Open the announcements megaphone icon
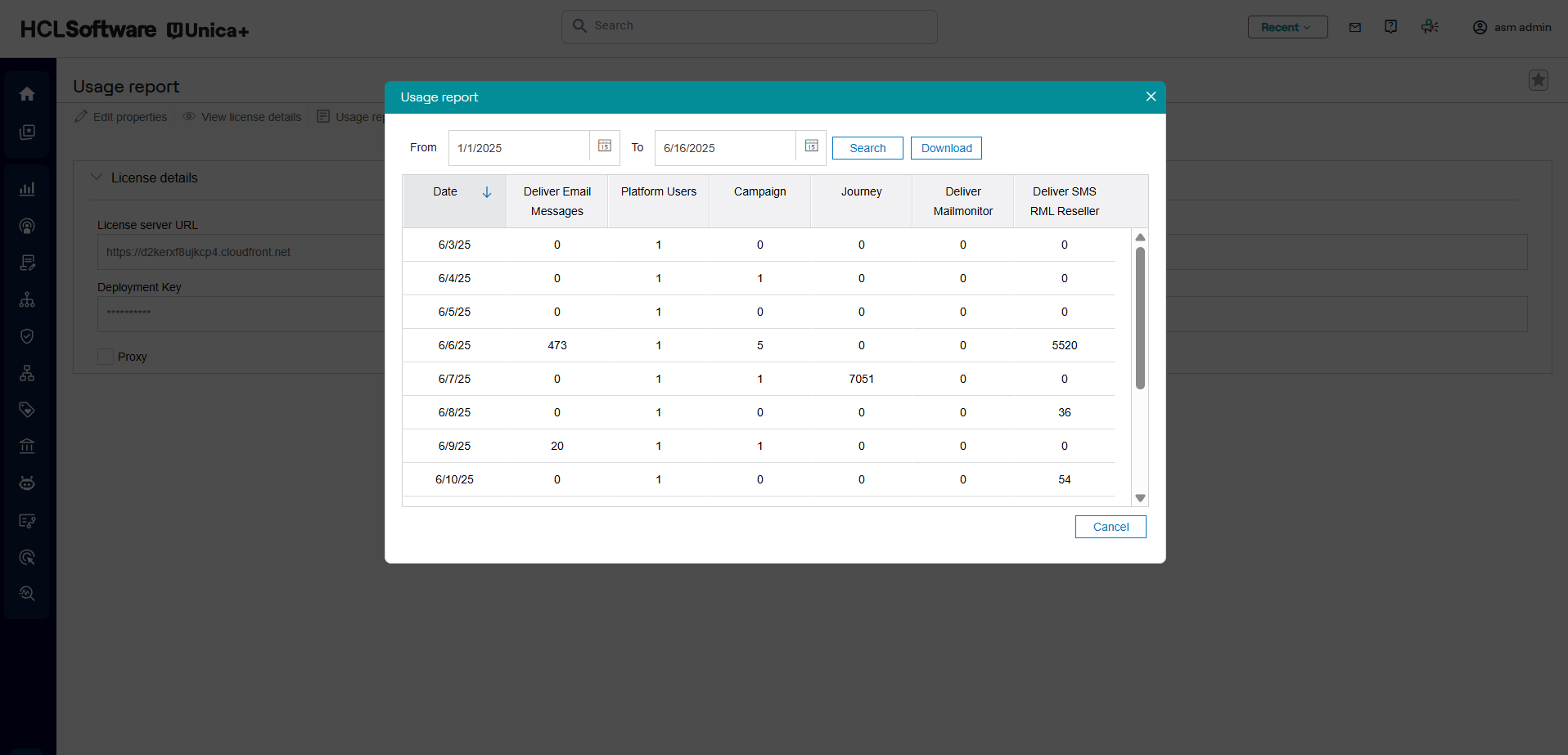This screenshot has height=755, width=1568. coord(1430,27)
